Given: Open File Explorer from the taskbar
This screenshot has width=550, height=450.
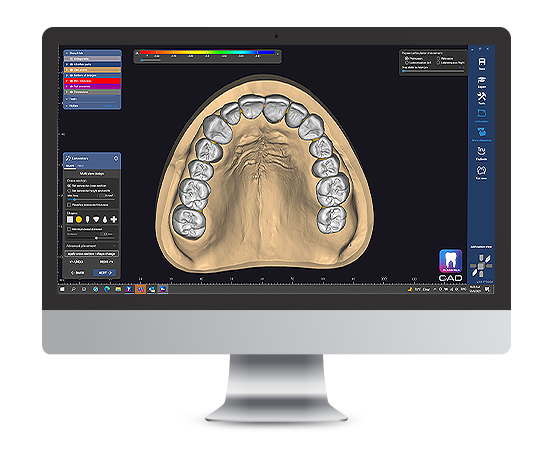Looking at the screenshot, I should [118, 289].
